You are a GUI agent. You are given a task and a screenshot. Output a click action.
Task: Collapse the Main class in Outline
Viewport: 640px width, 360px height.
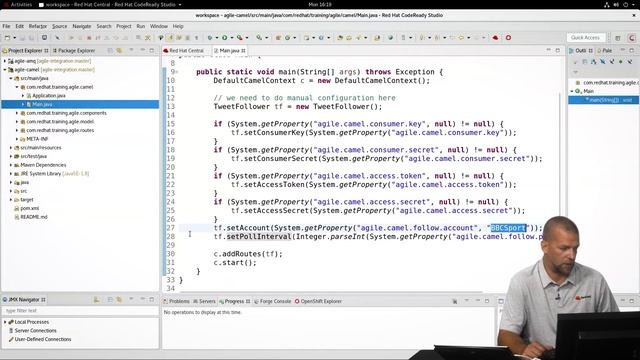click(572, 91)
